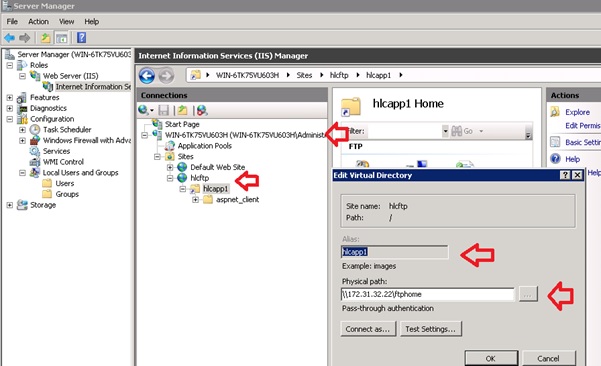The width and height of the screenshot is (601, 366).
Task: Click the Edit Virtual Directory help question button
Action: 565,175
